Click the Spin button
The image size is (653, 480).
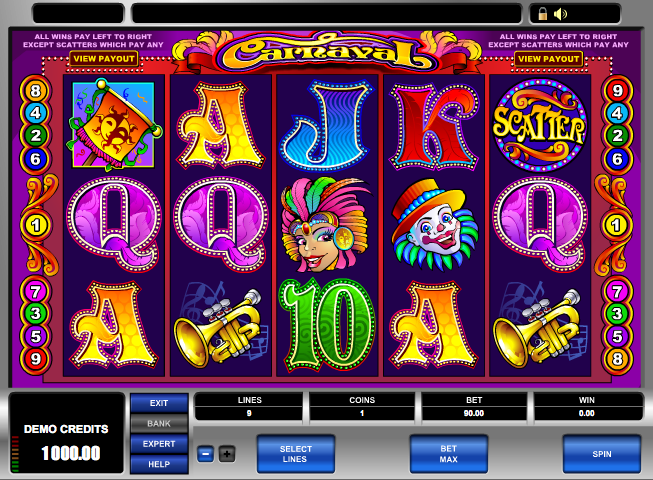(x=602, y=454)
